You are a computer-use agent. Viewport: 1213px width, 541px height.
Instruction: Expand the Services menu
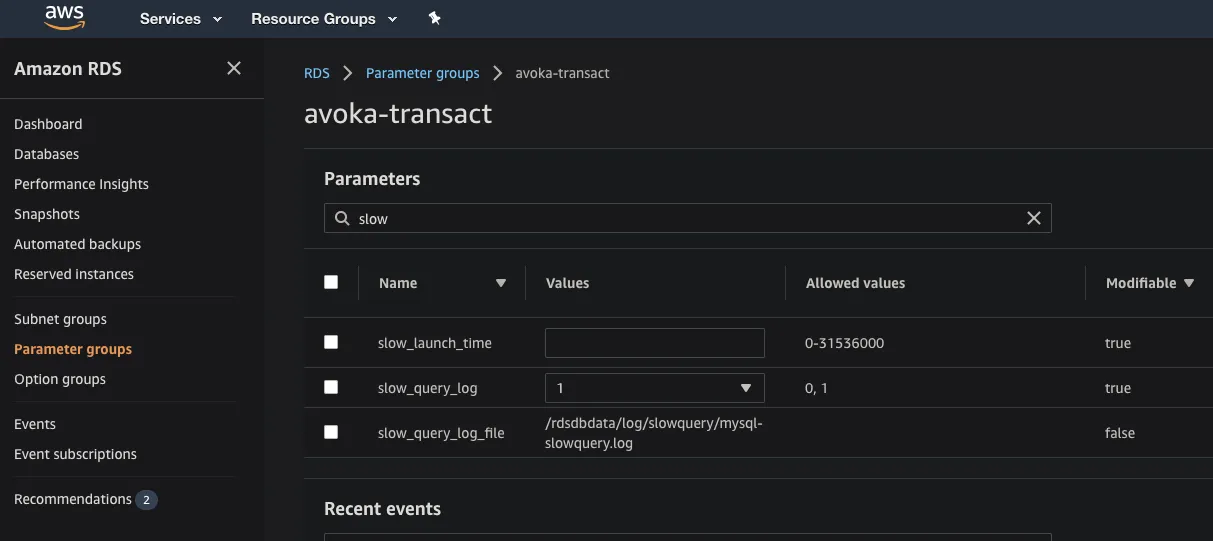tap(181, 19)
